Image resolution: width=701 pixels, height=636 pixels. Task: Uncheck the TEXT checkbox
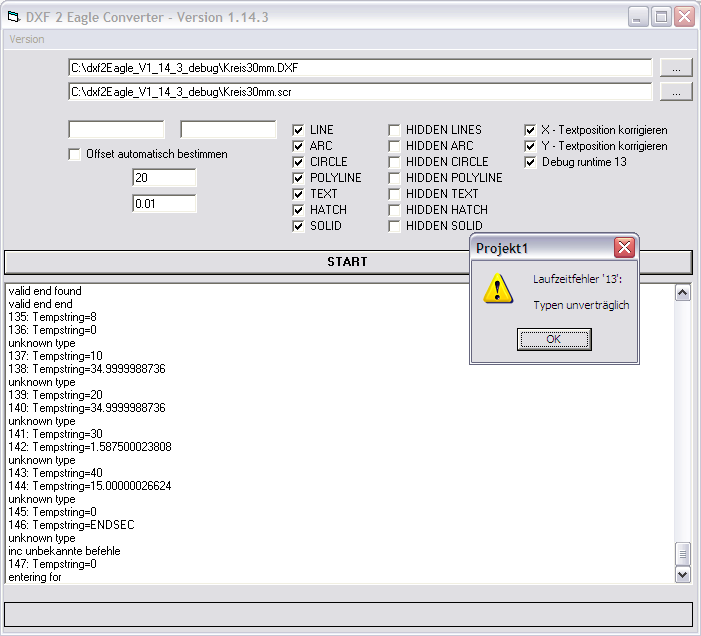(298, 194)
